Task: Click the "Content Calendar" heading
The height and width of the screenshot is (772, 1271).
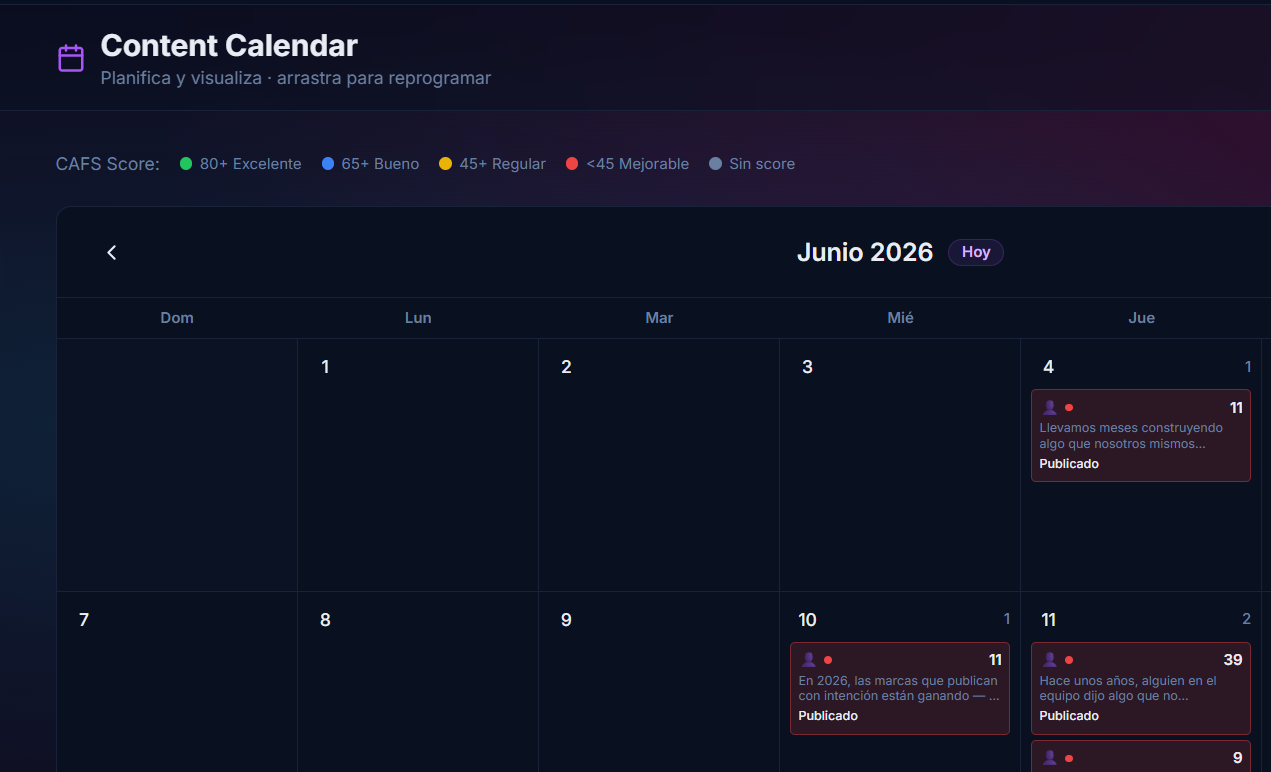Action: pos(229,45)
